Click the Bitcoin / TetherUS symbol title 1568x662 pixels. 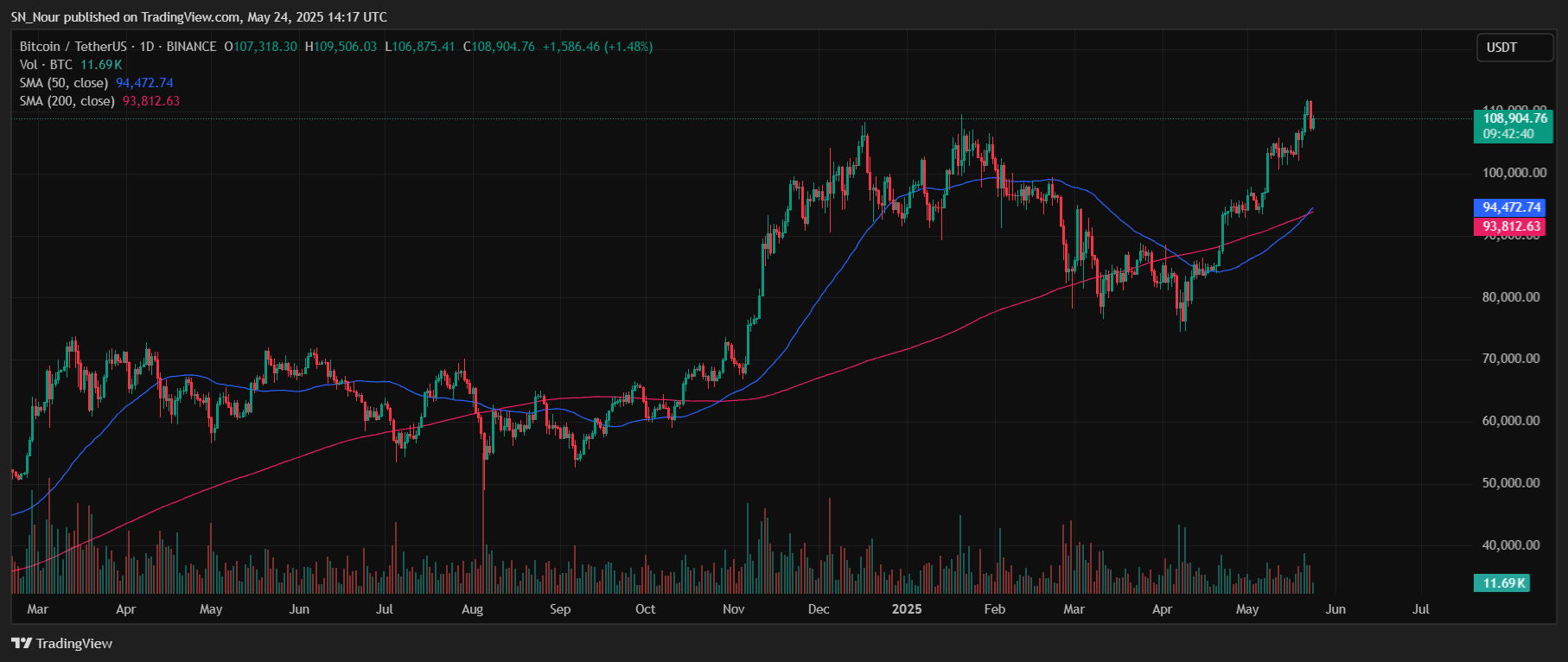(73, 47)
